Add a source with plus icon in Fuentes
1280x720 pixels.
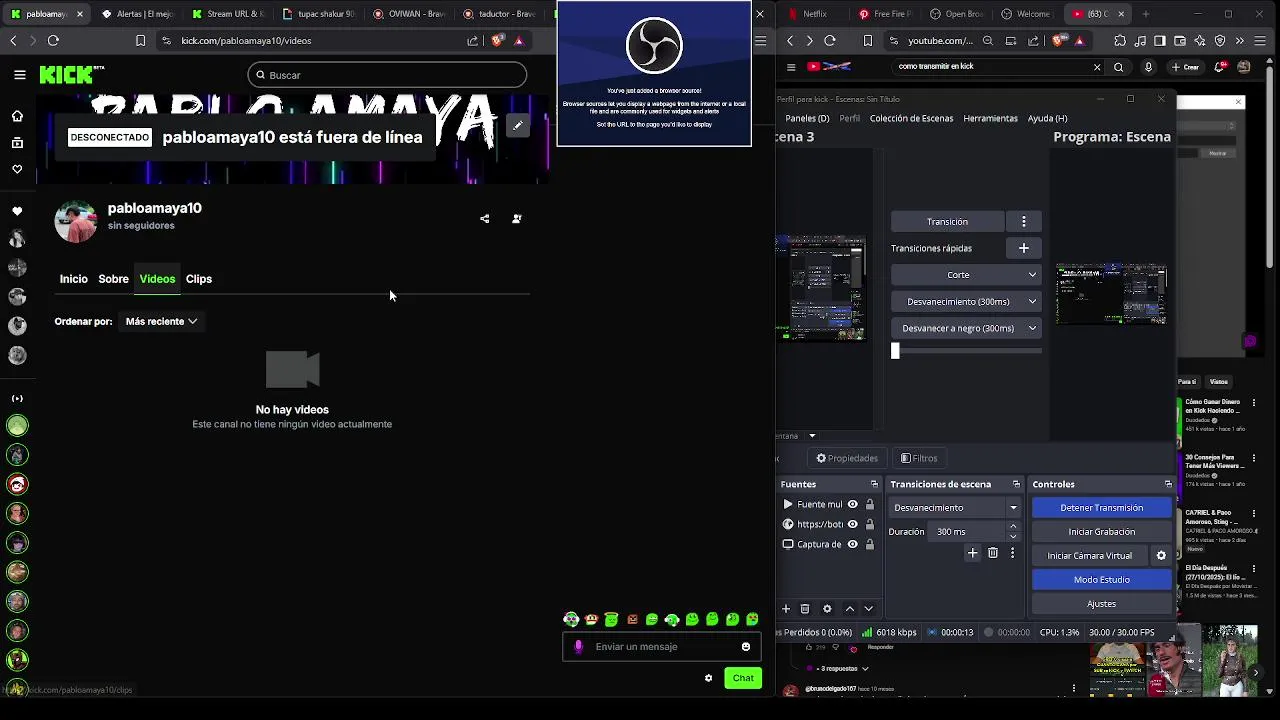point(786,609)
